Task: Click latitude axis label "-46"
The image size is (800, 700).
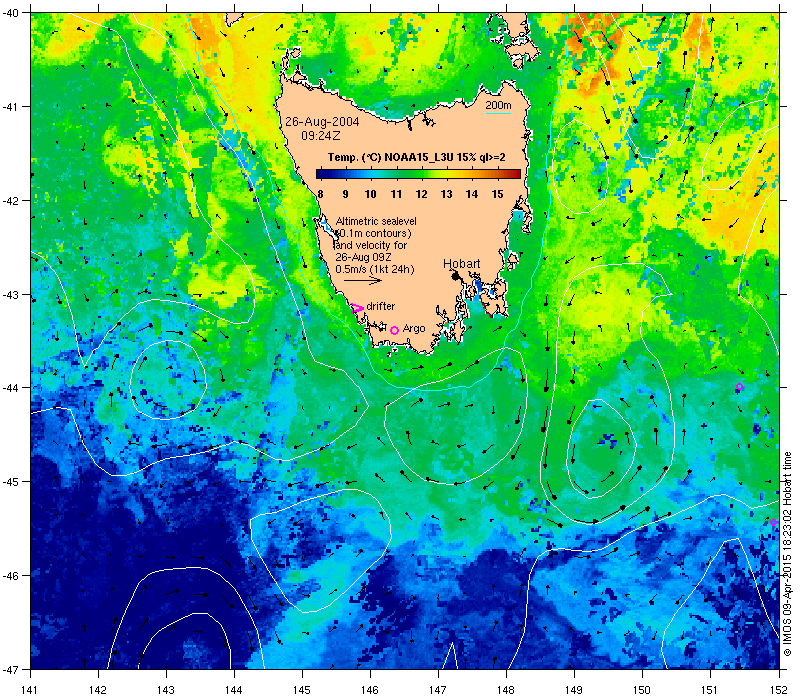Action: coord(9,576)
